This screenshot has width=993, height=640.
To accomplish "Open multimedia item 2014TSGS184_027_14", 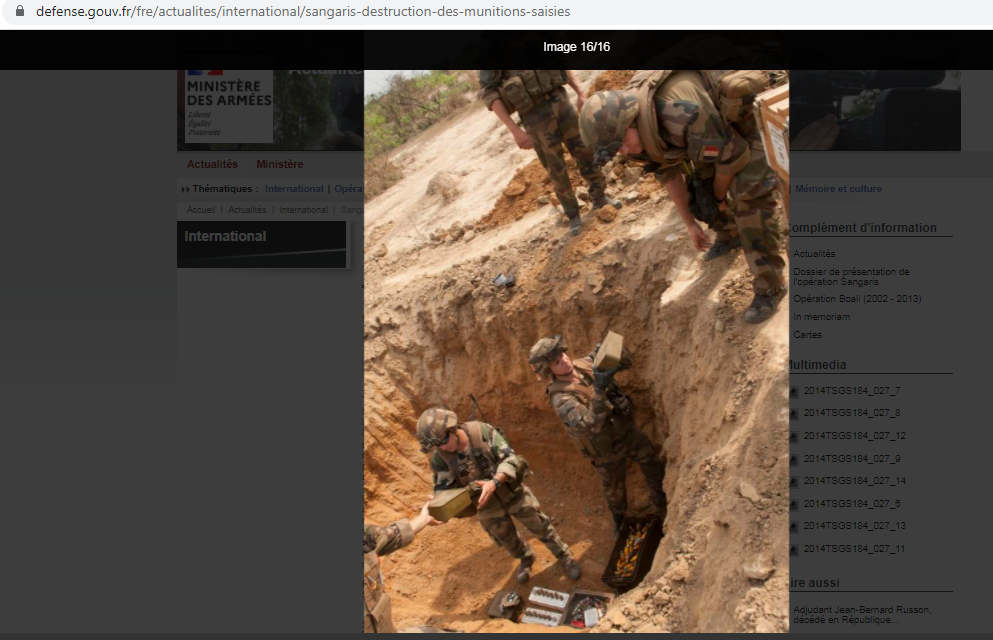I will tap(855, 480).
